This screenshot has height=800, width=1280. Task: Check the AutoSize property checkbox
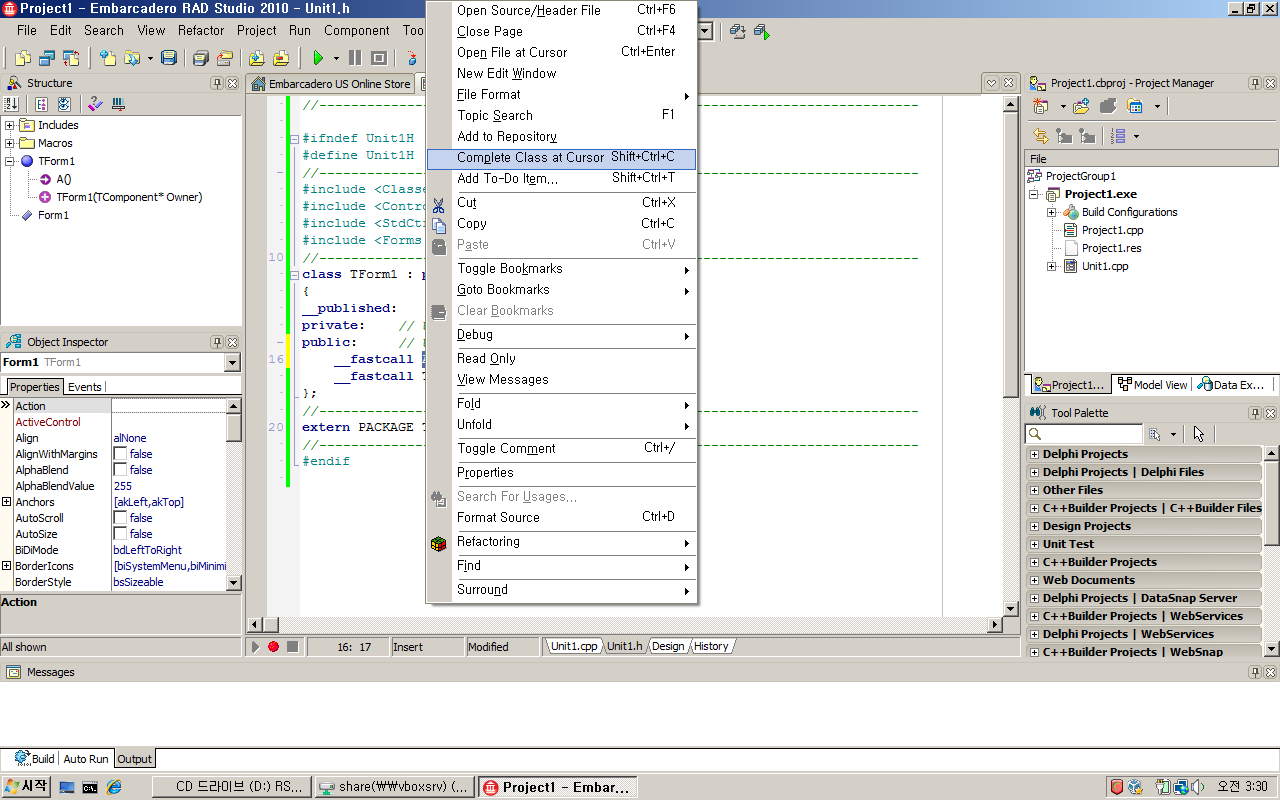(120, 534)
